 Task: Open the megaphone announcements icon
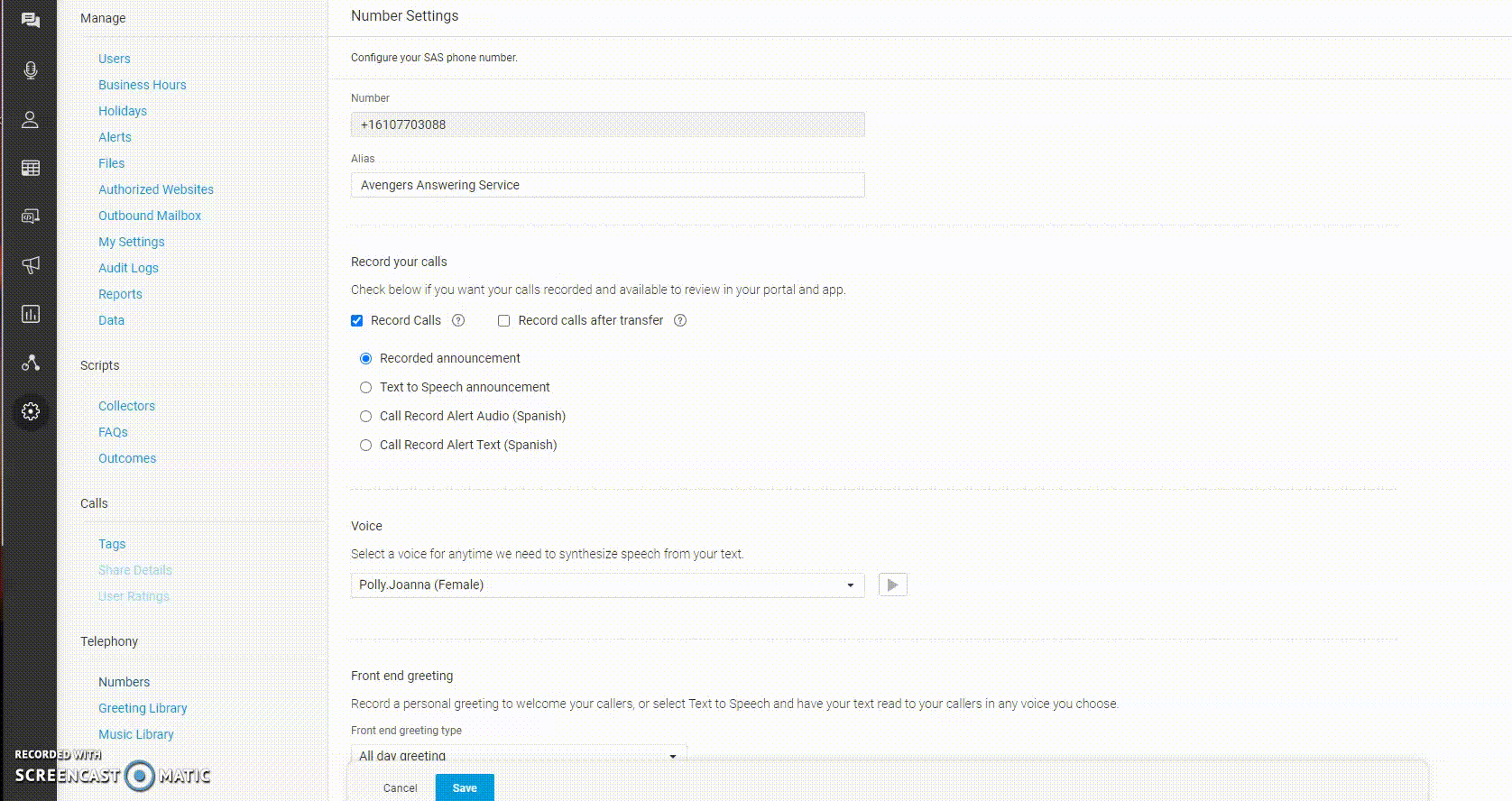click(x=31, y=265)
